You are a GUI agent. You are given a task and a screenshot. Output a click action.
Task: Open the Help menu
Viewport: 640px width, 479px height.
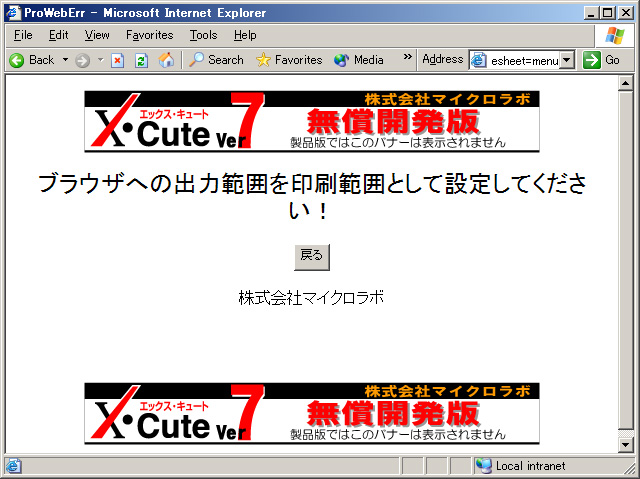[245, 35]
